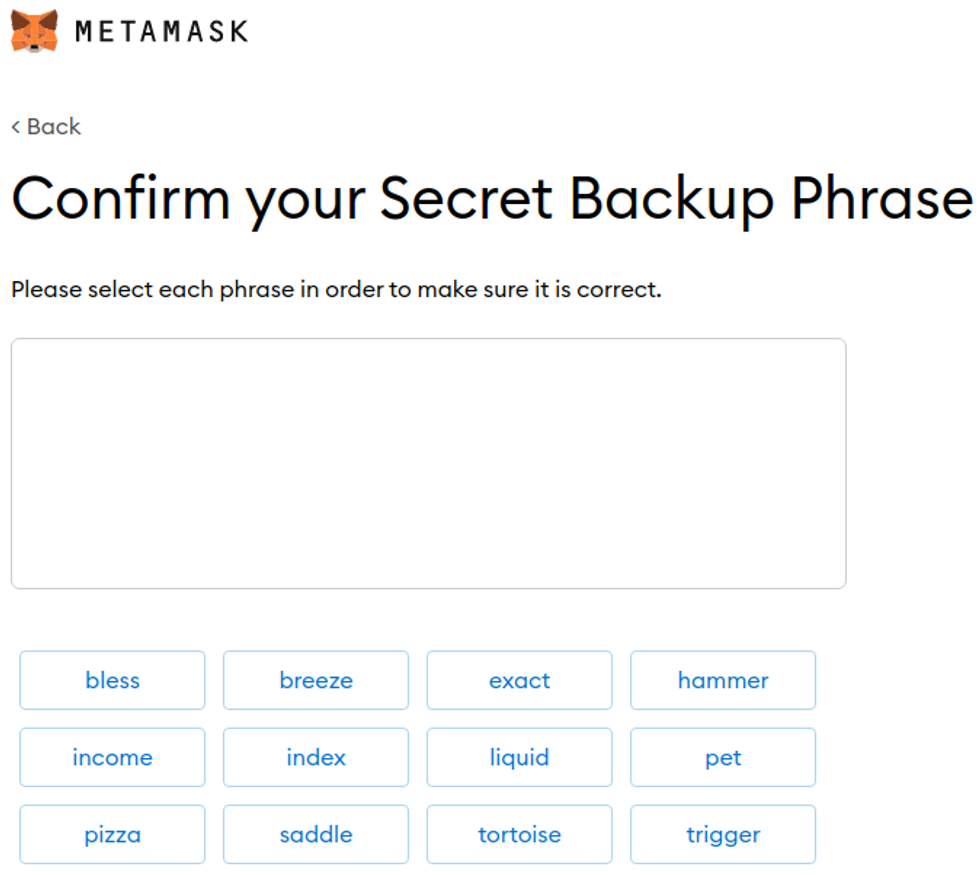Choose the "tortoise" word button
This screenshot has height=875, width=980.
pos(519,834)
